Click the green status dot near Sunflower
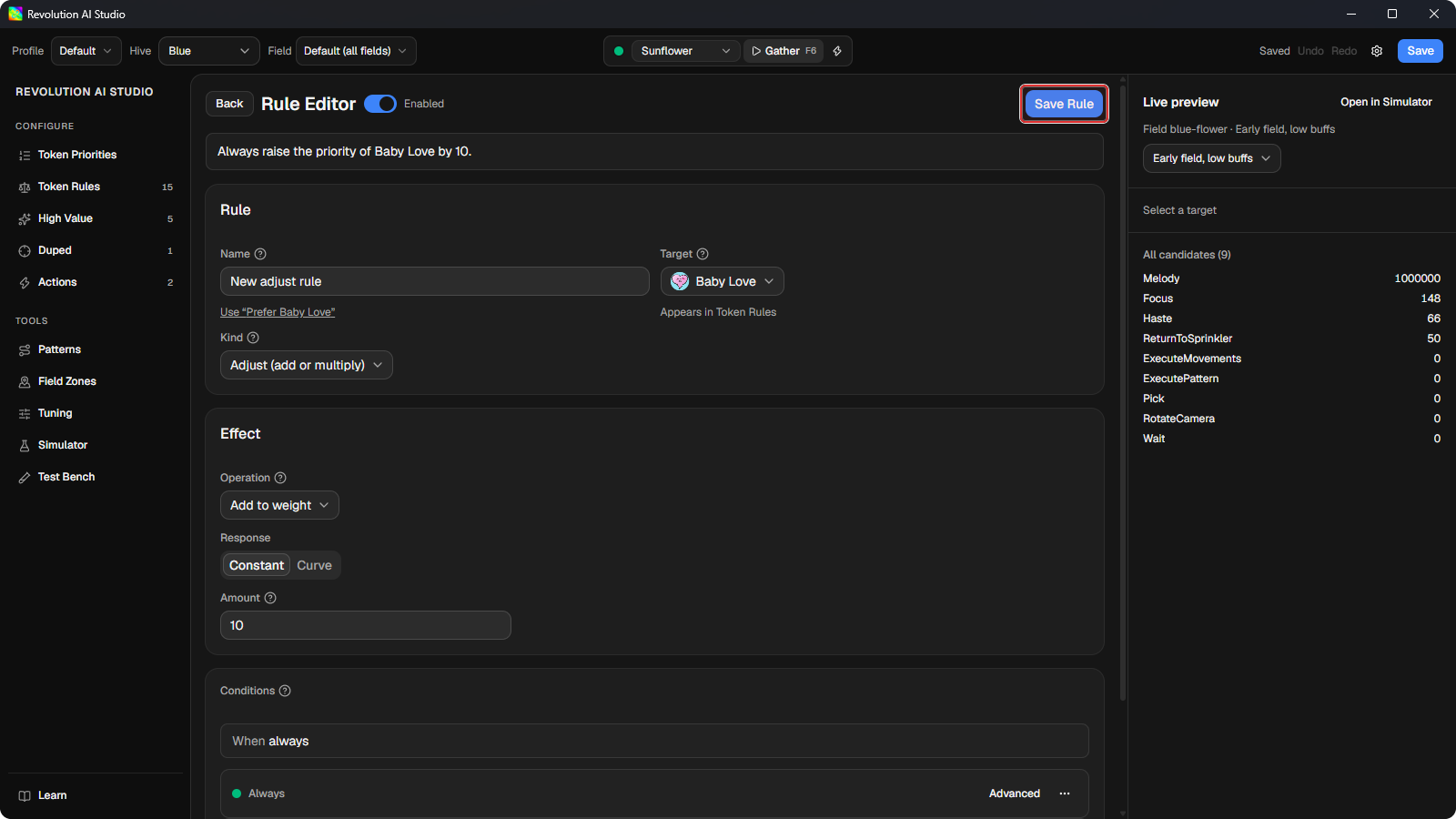The image size is (1456, 819). click(619, 51)
